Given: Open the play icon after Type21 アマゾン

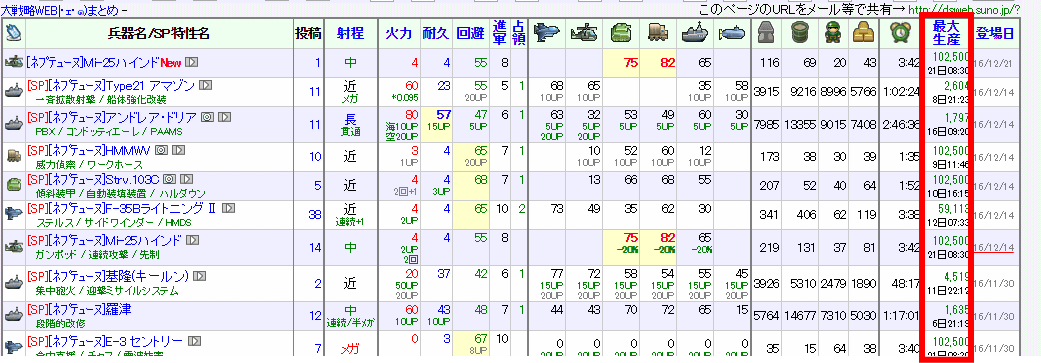Looking at the screenshot, I should [x=205, y=85].
